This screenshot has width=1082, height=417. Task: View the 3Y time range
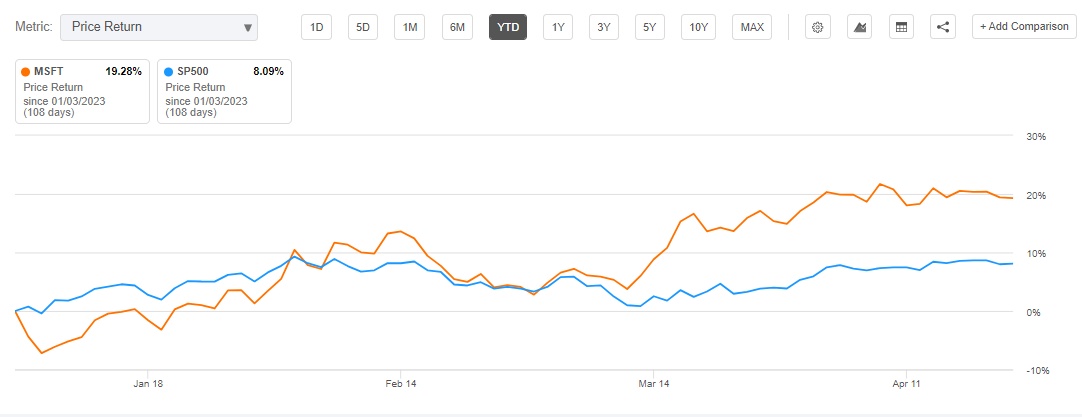(x=604, y=27)
